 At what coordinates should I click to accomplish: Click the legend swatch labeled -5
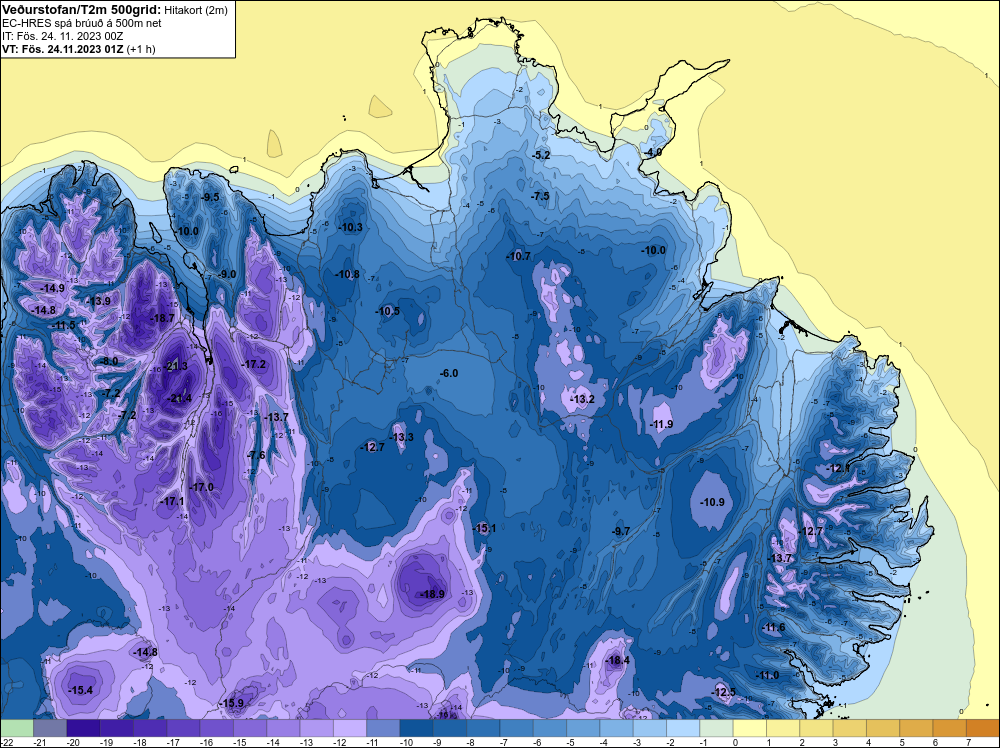point(582,728)
